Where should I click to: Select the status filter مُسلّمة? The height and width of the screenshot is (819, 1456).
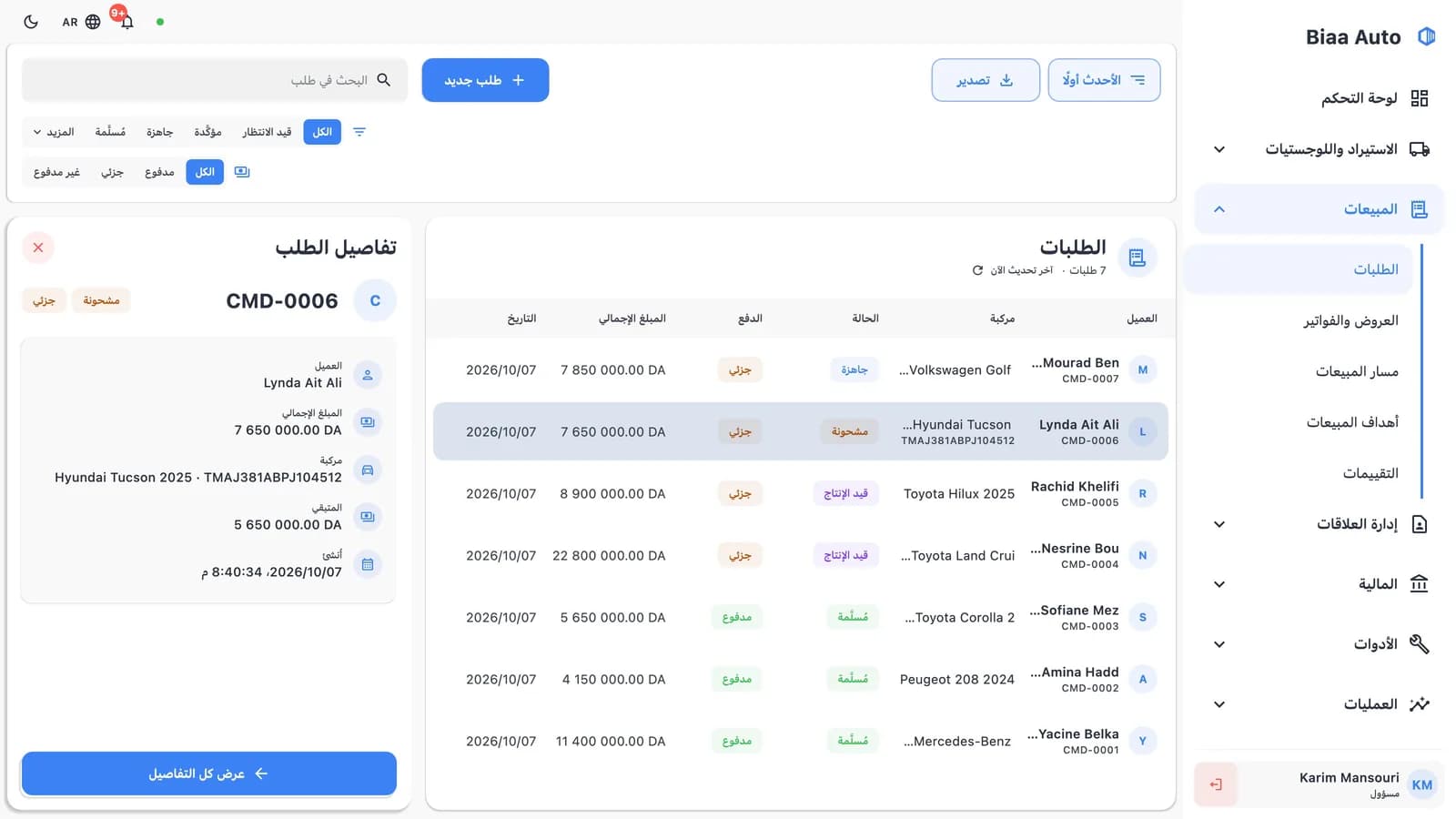110,132
